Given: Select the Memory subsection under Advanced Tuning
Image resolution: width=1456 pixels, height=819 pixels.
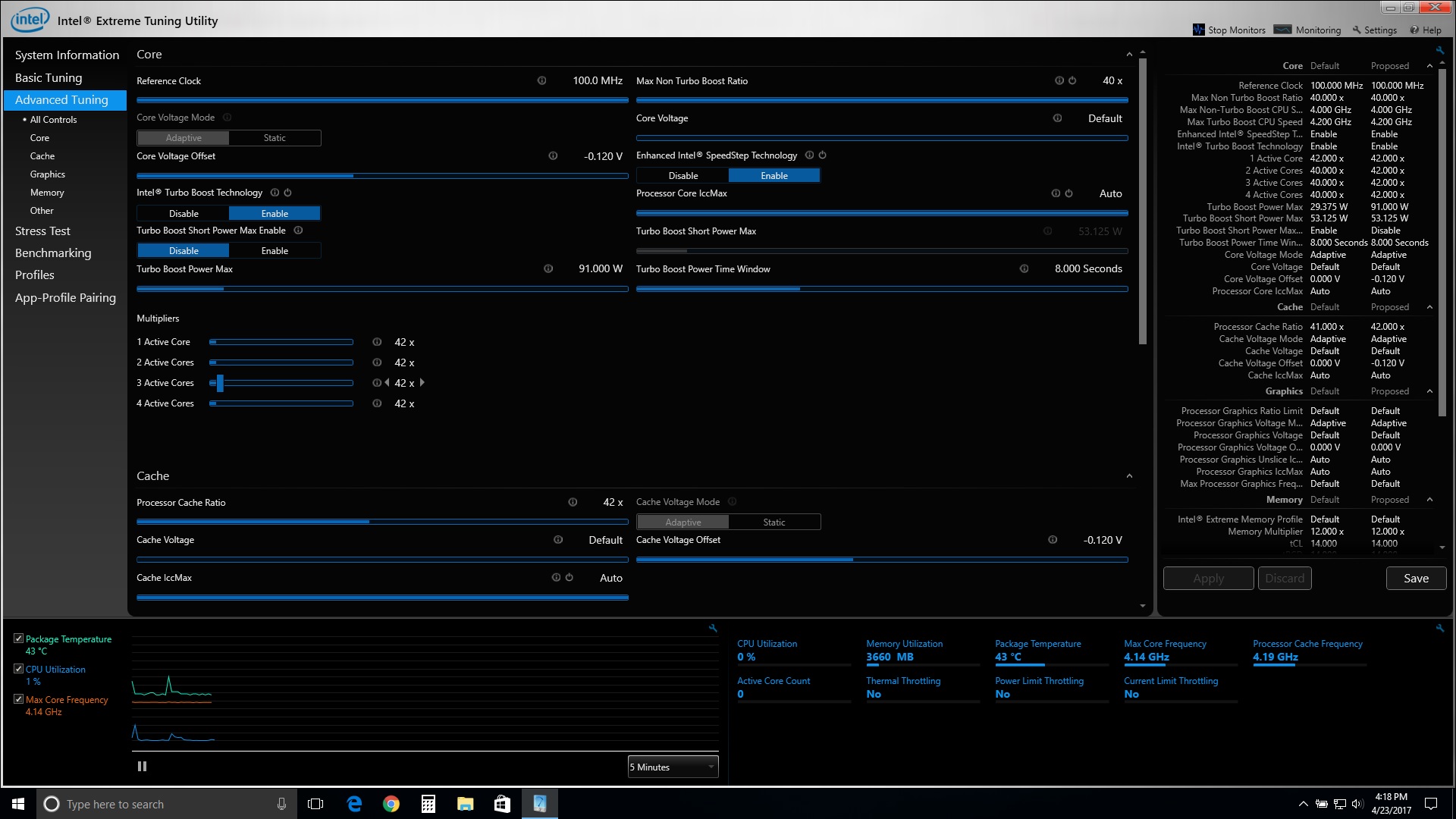Looking at the screenshot, I should coord(47,193).
